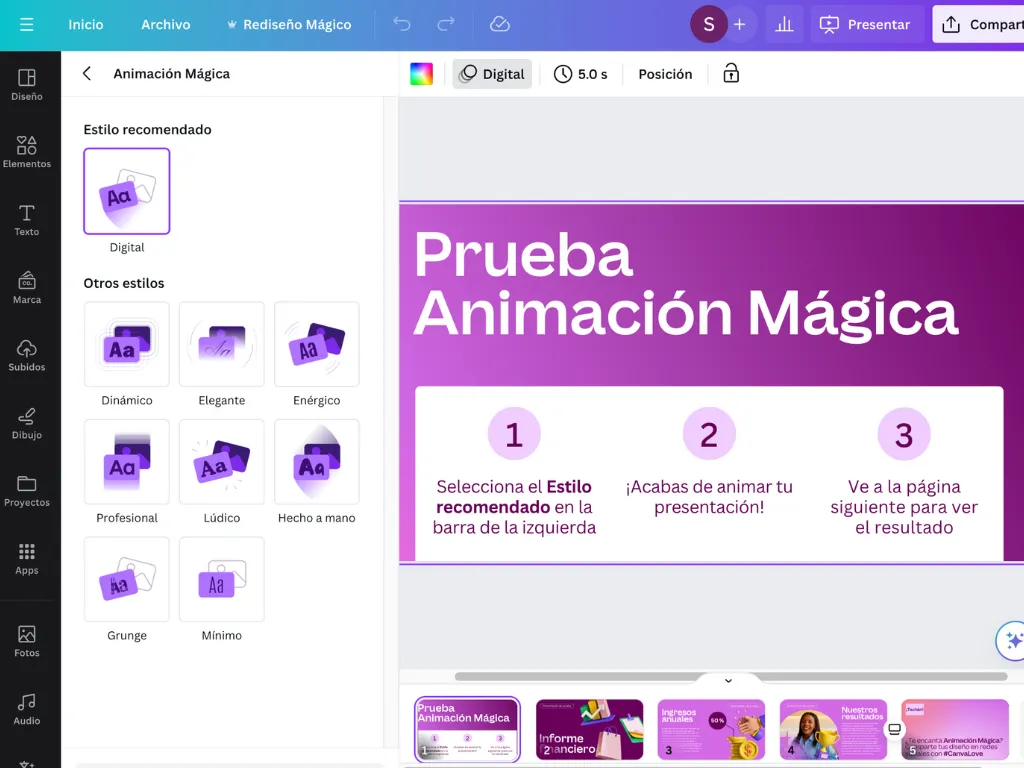1024x768 pixels.
Task: Click the number 2 circle on slide
Action: (x=709, y=434)
